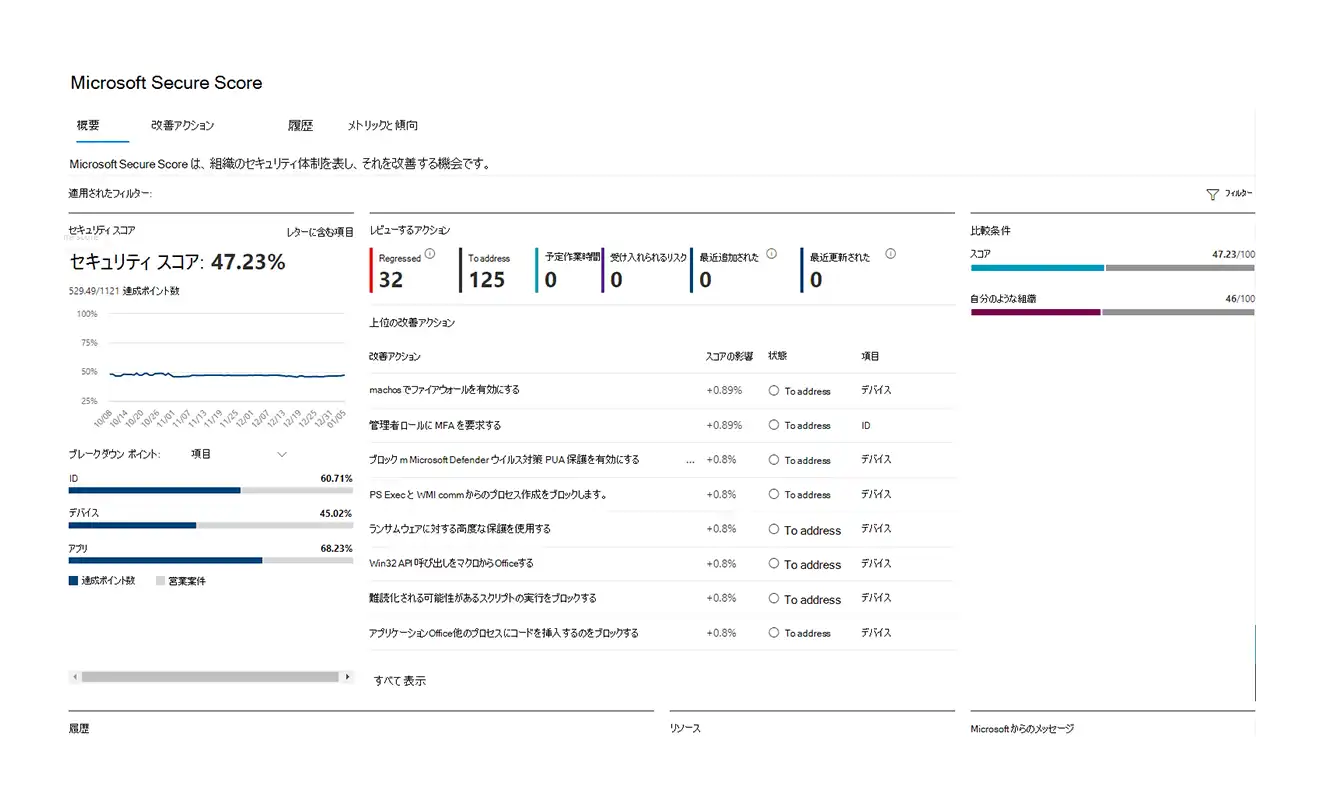The width and height of the screenshot is (1320, 801).
Task: Sort by スコアの影響 column header
Action: 729,356
